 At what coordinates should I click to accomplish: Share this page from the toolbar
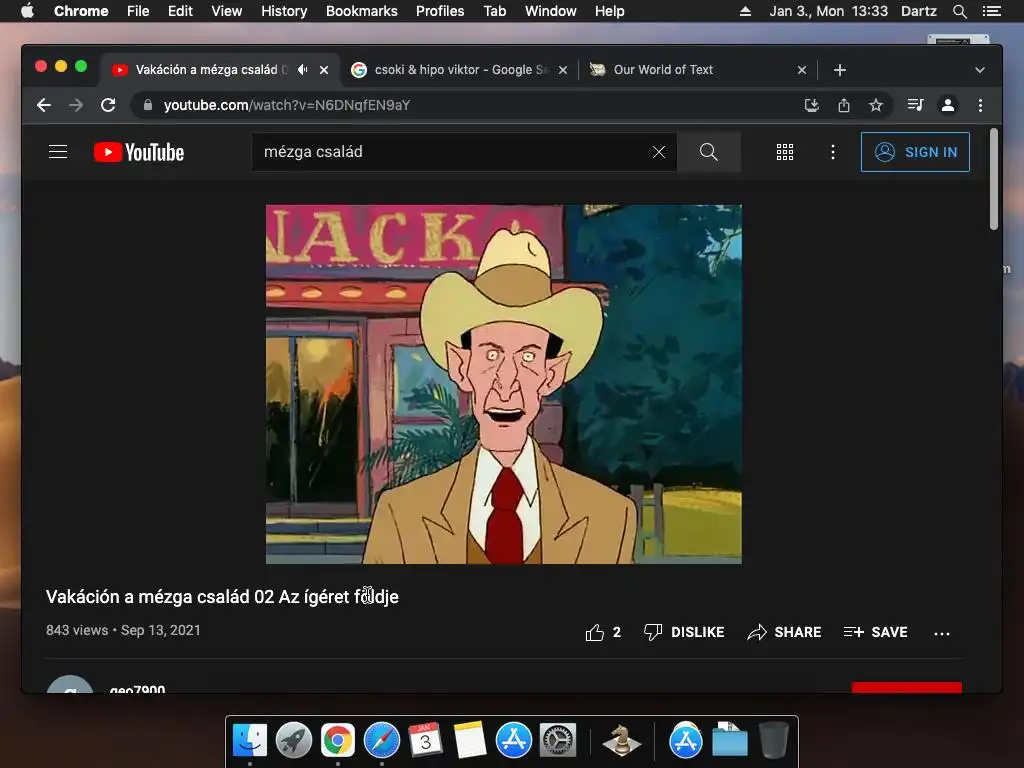click(844, 105)
